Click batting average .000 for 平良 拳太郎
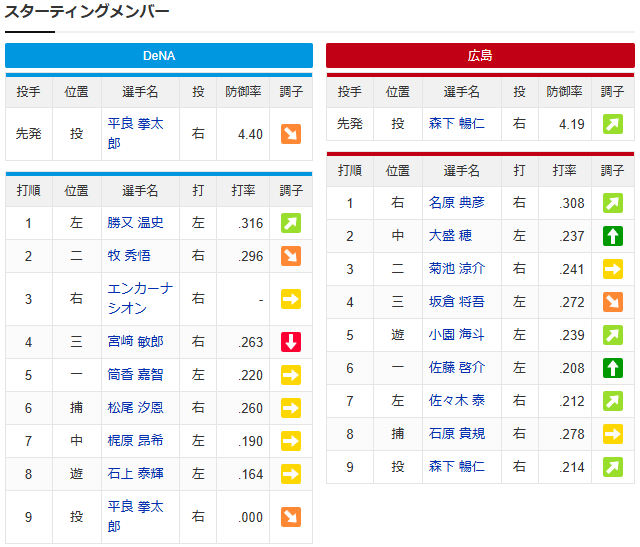Screen dimensions: 640x547 251,517
